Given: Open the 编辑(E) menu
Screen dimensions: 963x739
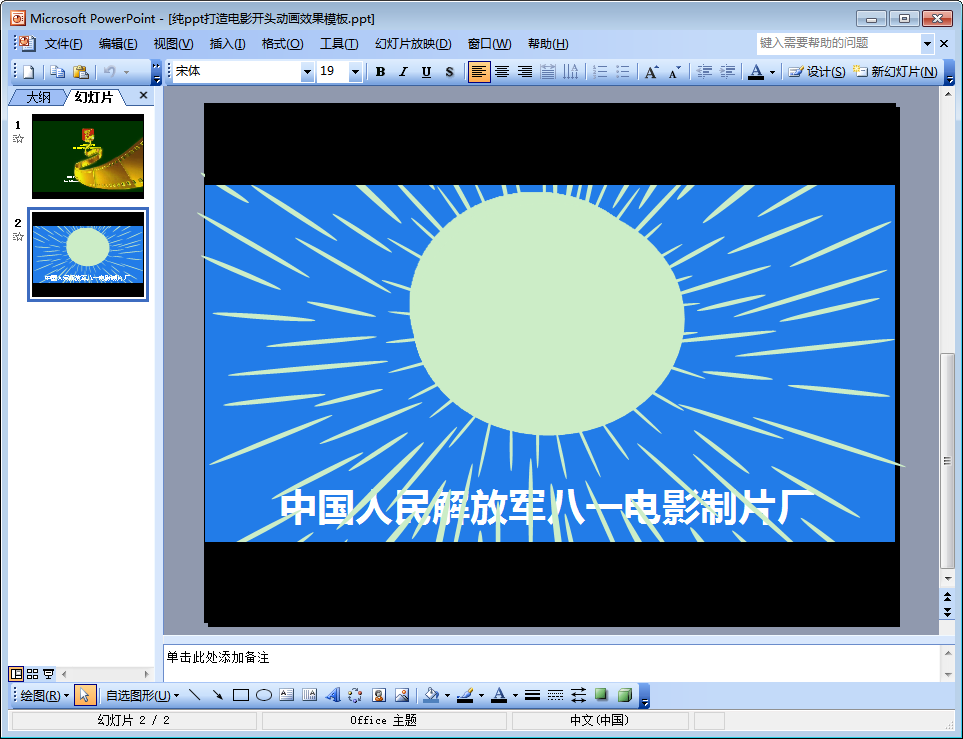Looking at the screenshot, I should (x=118, y=44).
